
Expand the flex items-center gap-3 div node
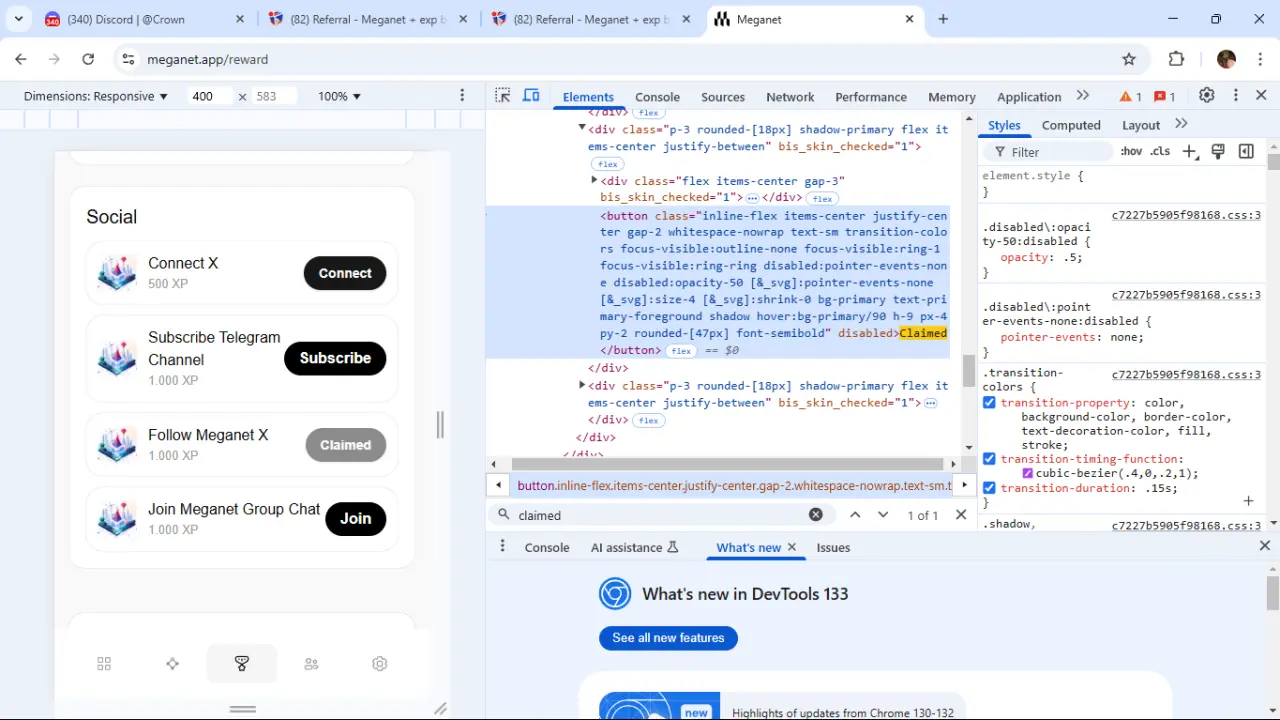pyautogui.click(x=594, y=180)
